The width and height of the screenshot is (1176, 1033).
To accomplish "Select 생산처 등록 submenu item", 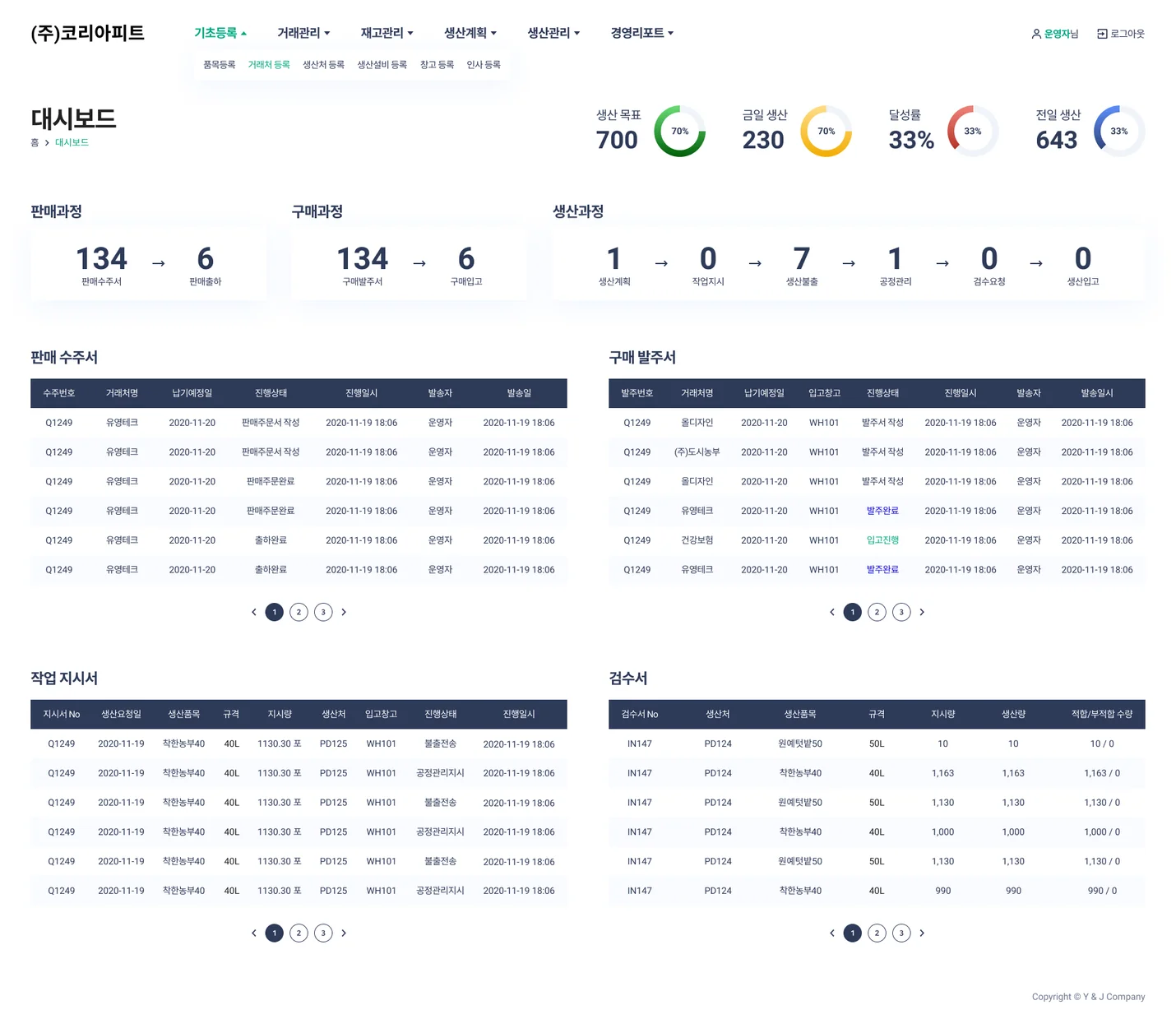I will coord(323,64).
